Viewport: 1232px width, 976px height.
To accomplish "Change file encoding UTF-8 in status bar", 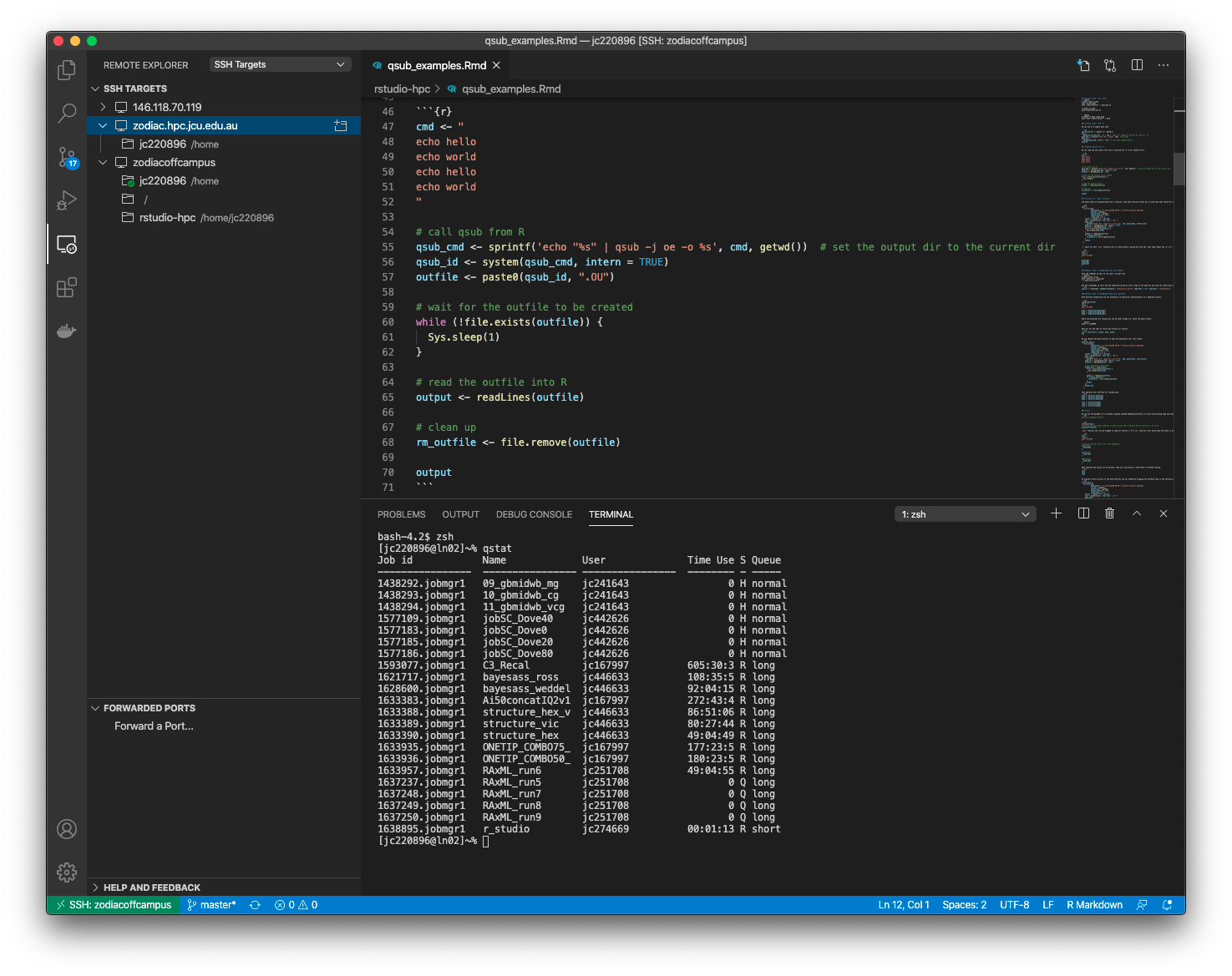I will pyautogui.click(x=1014, y=905).
